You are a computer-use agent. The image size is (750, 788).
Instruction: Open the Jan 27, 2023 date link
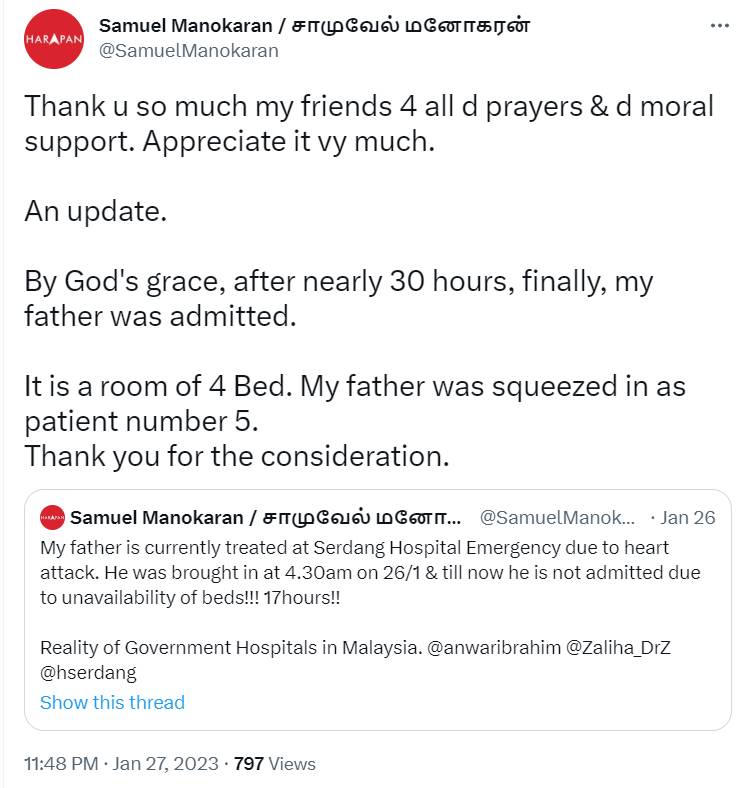pyautogui.click(x=165, y=763)
